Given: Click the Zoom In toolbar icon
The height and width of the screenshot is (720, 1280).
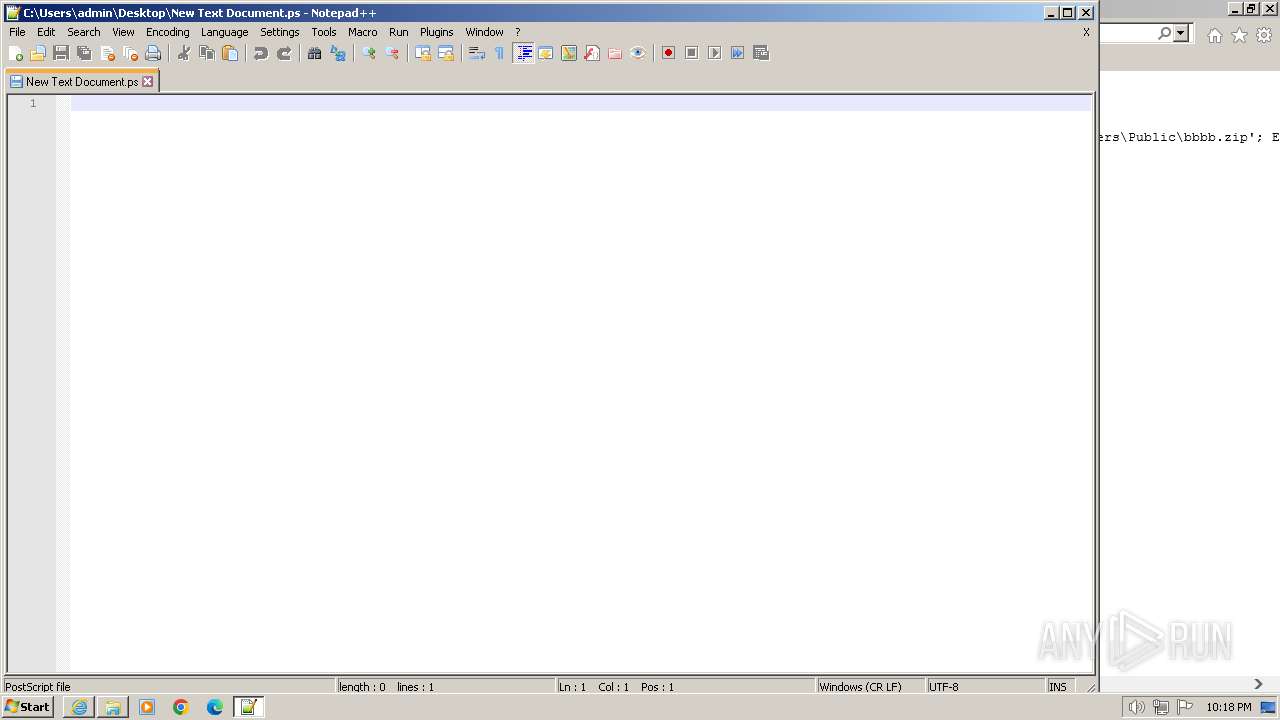Looking at the screenshot, I should 369,53.
